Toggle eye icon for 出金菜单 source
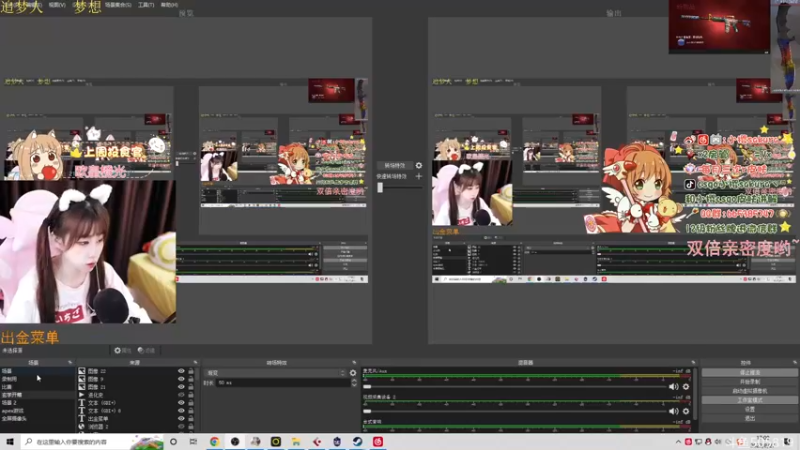The image size is (800, 450). click(181, 418)
